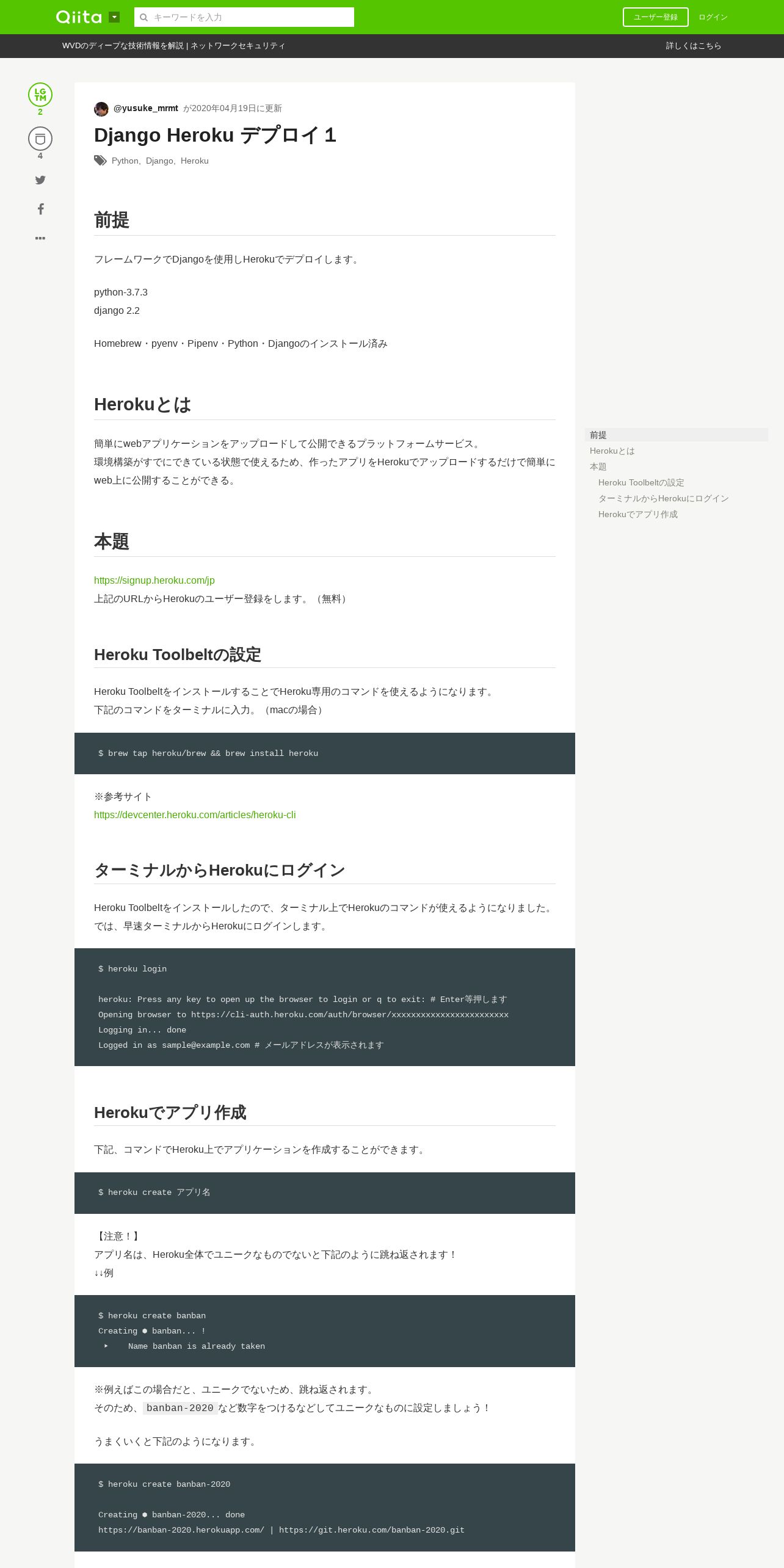Click the '$ heroku create アプリ名' command
The image size is (784, 1568).
click(154, 1192)
